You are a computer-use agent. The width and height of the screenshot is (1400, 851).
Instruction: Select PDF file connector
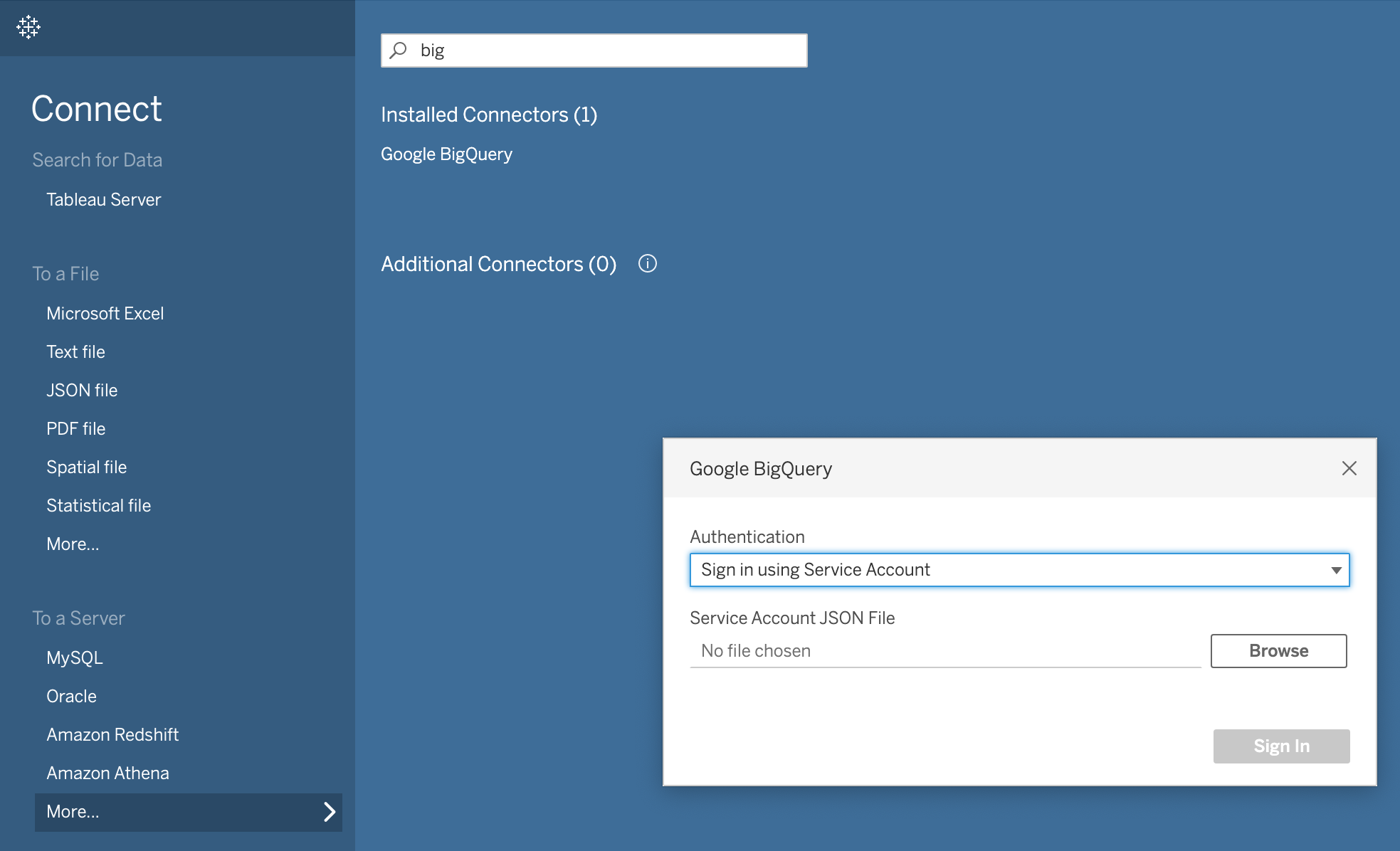coord(75,428)
